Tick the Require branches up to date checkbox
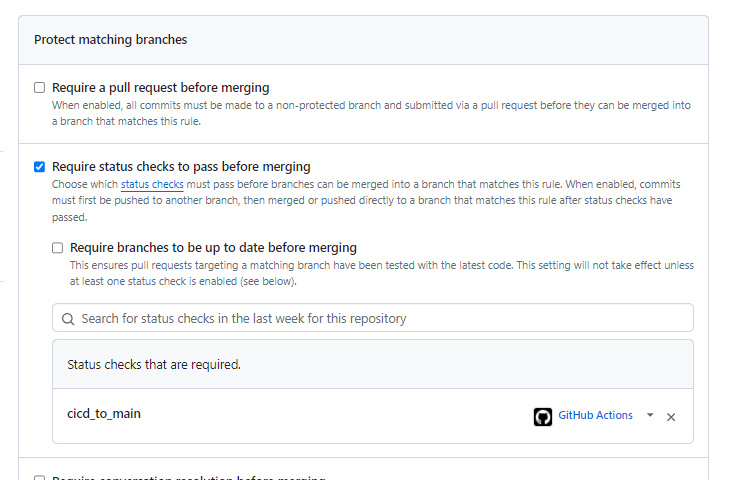This screenshot has height=480, width=732. [x=57, y=247]
